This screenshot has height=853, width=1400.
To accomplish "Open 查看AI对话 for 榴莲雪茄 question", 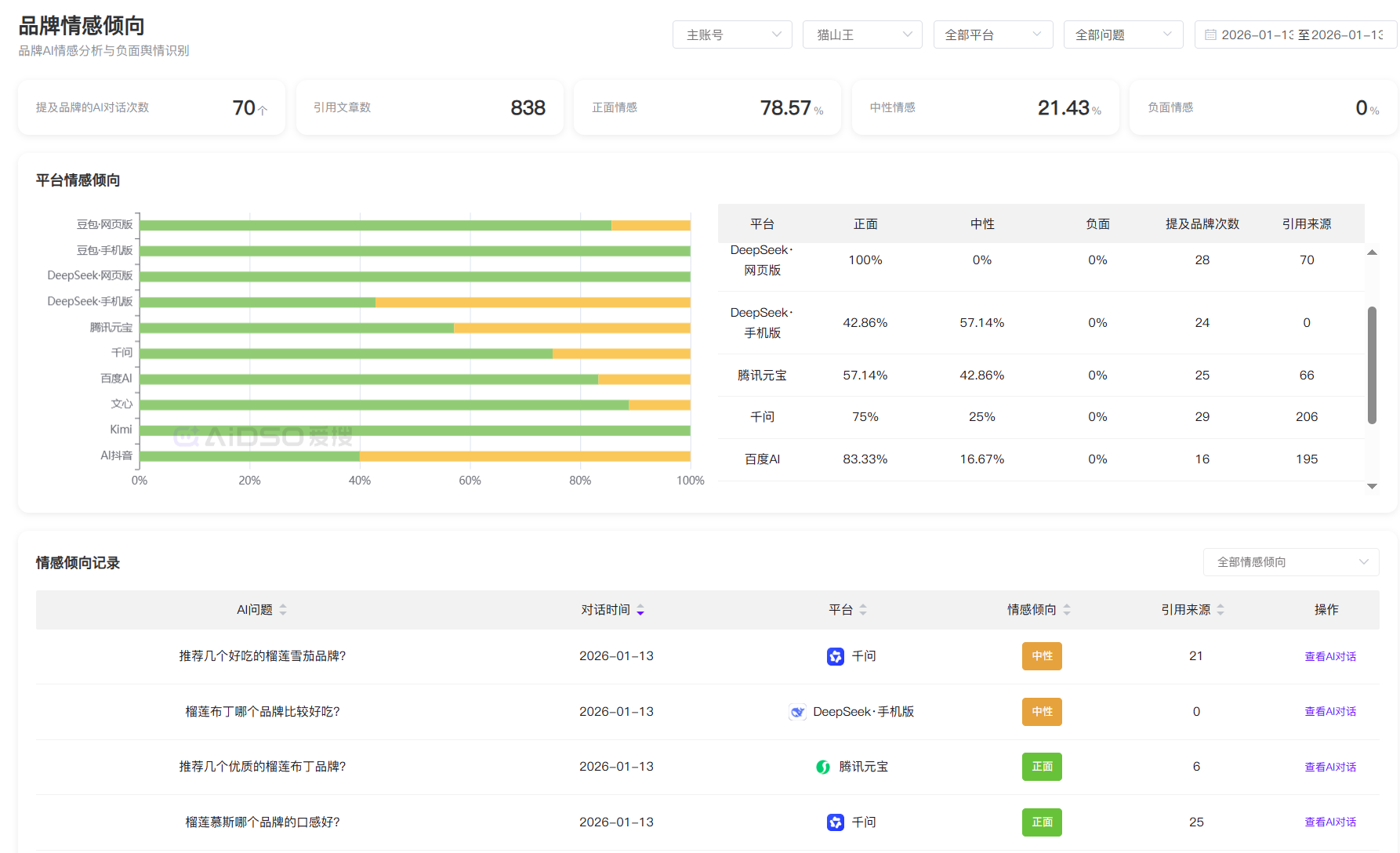I will click(1329, 657).
